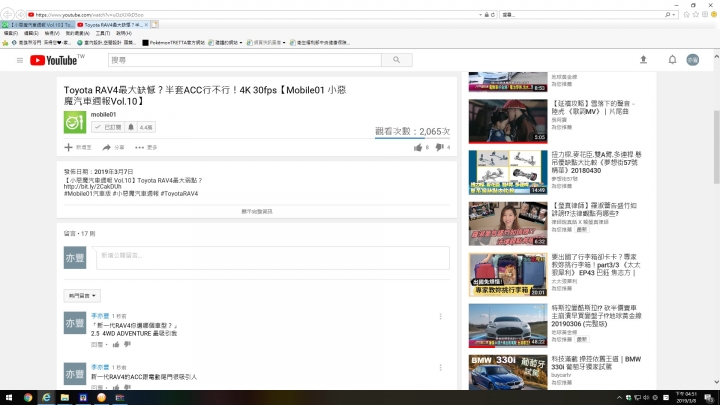Open the Windows Start menu
This screenshot has width=720, height=405.
click(9, 398)
